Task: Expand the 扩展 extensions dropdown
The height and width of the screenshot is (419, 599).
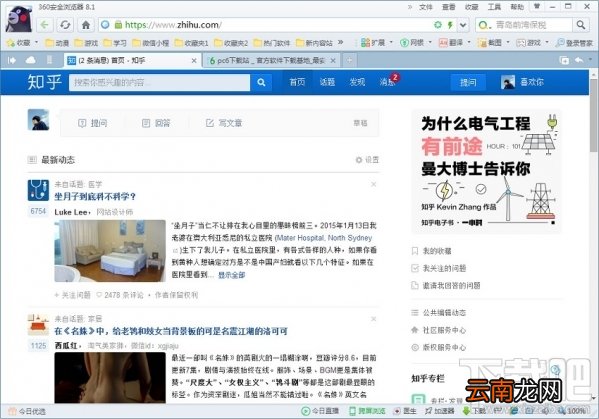Action: coord(391,42)
